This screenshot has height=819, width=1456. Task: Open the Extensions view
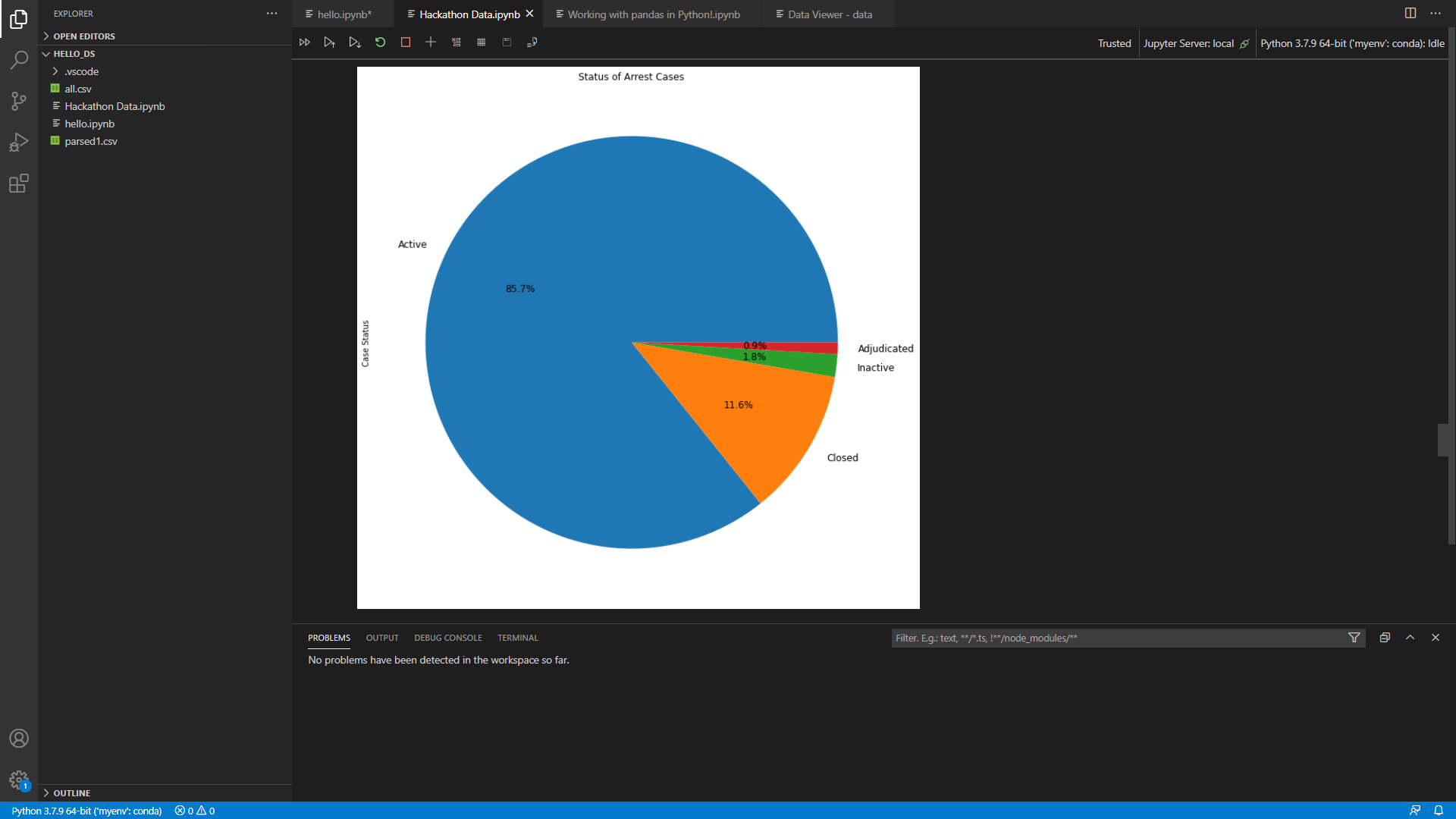click(x=19, y=184)
